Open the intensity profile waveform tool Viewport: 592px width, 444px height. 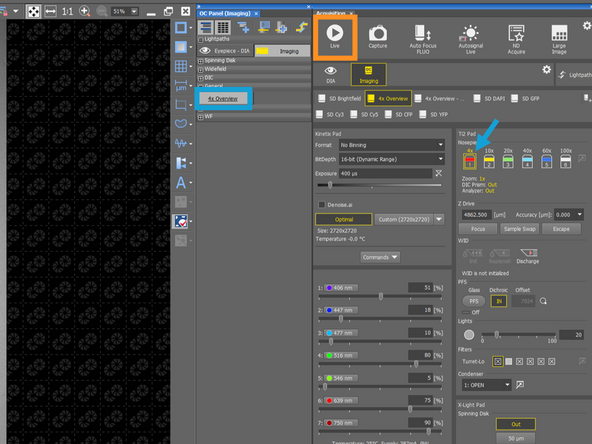[181, 143]
